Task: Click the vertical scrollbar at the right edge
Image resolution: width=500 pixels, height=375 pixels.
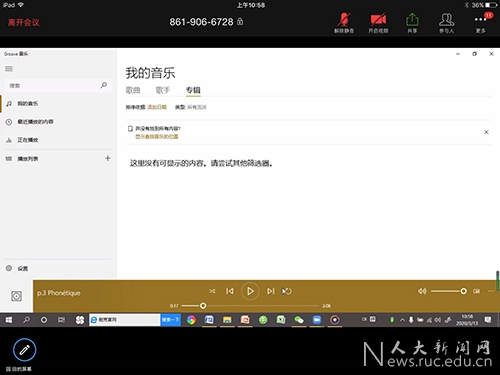Action: 498,281
